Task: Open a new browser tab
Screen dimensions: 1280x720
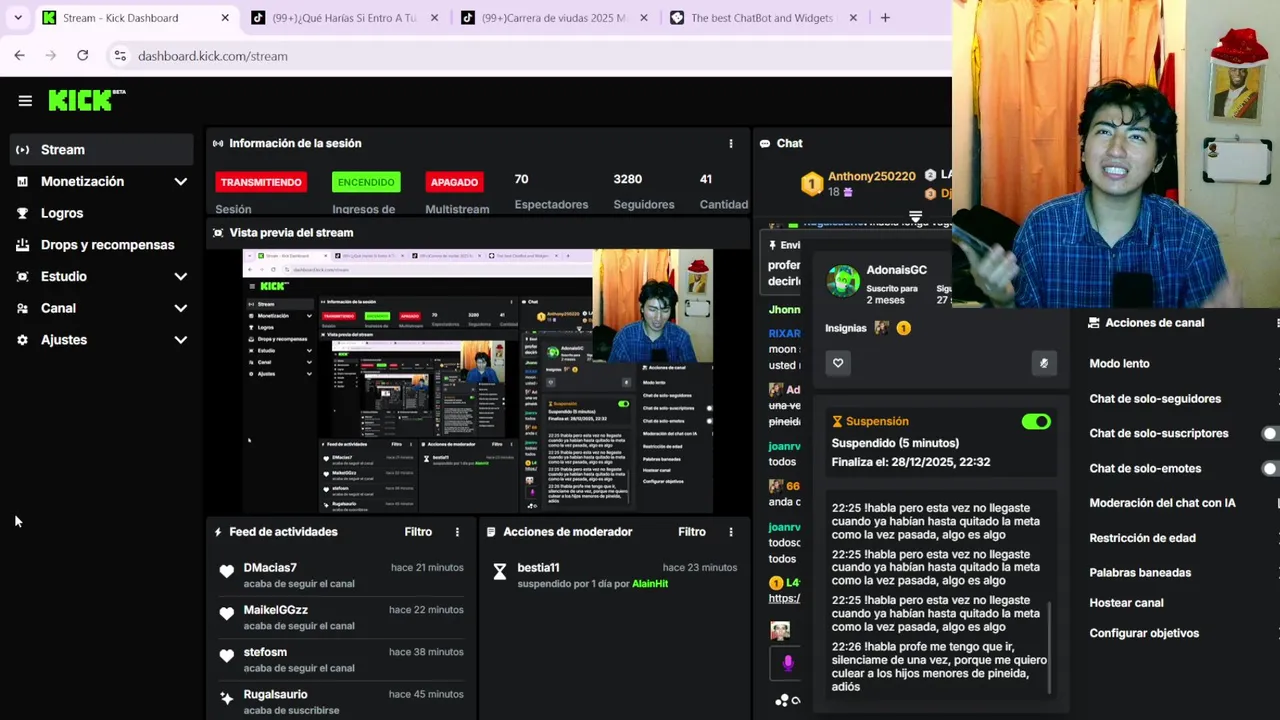Action: click(885, 18)
